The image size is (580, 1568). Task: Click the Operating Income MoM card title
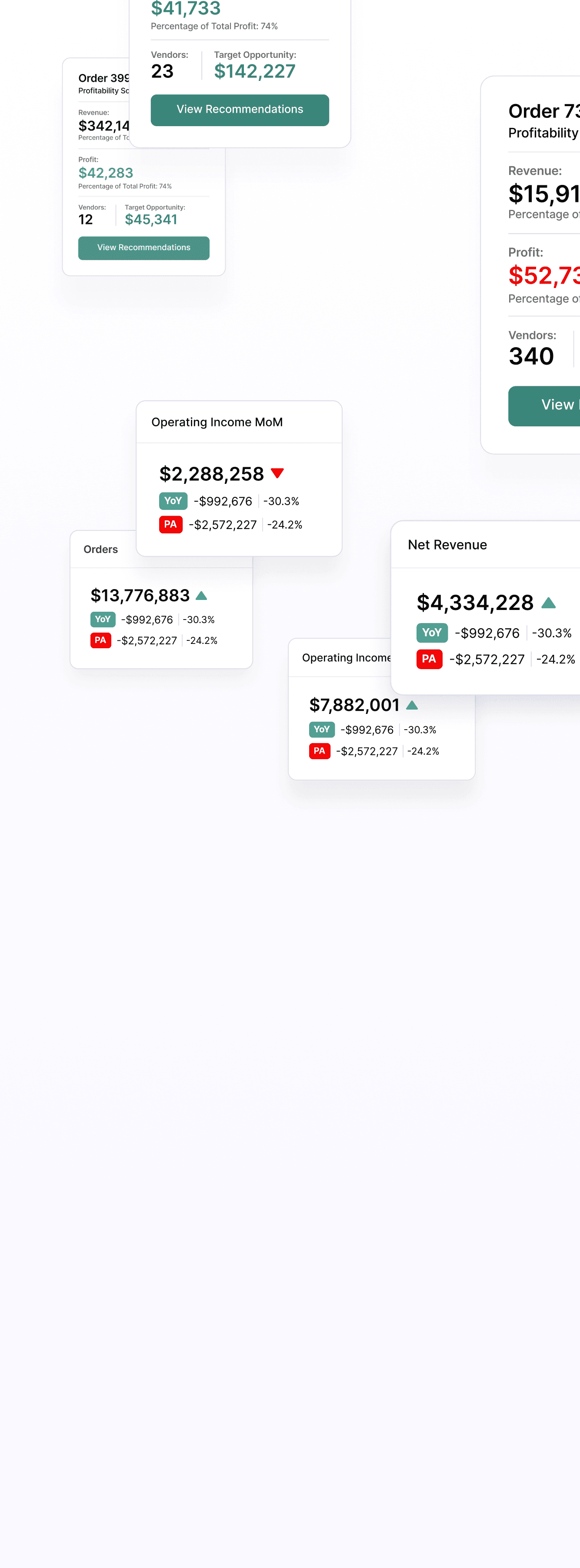click(x=217, y=422)
